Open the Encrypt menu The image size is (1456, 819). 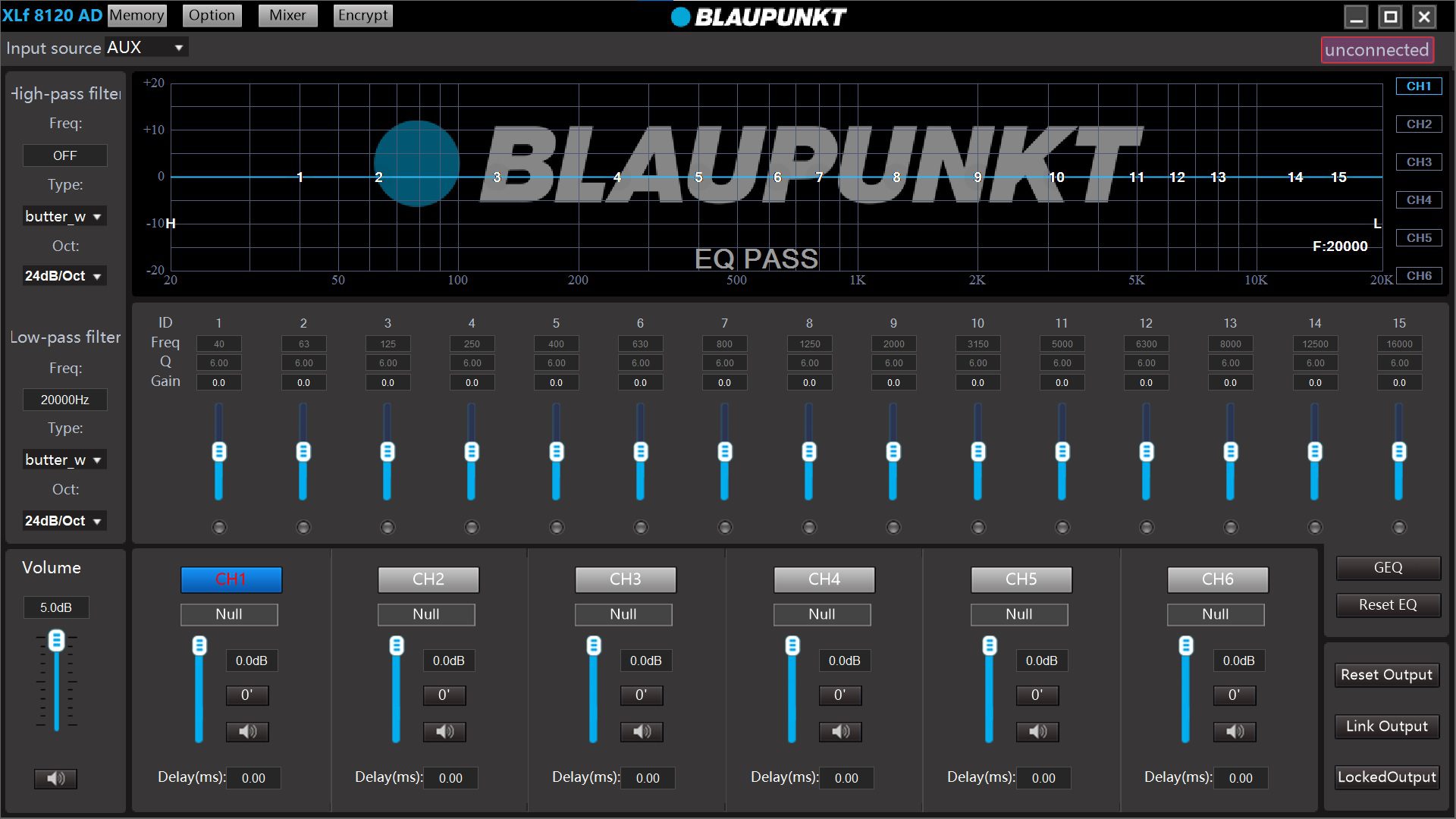tap(362, 15)
